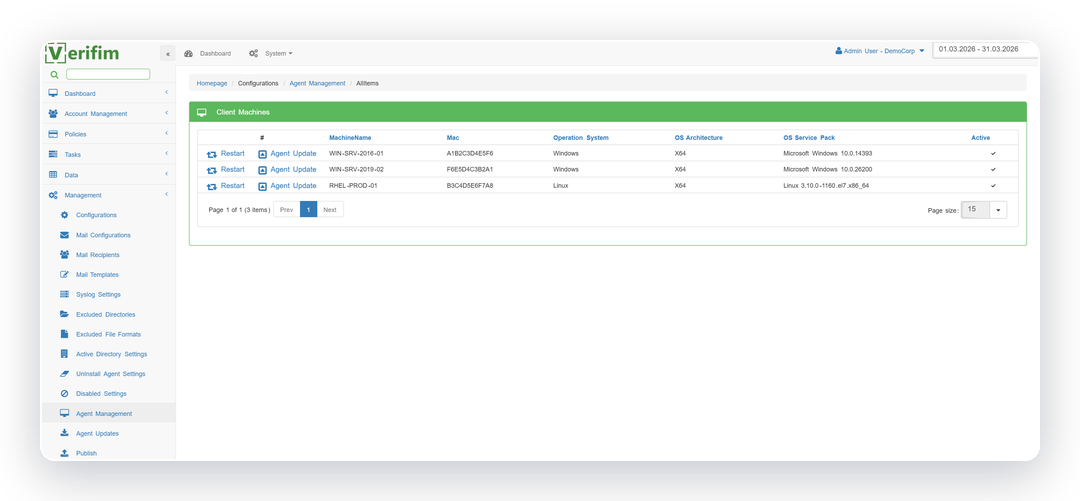The image size is (1080, 501).
Task: Click Linux 3.10.0-1160.el7.x86_64 service pack cell
Action: click(x=826, y=186)
